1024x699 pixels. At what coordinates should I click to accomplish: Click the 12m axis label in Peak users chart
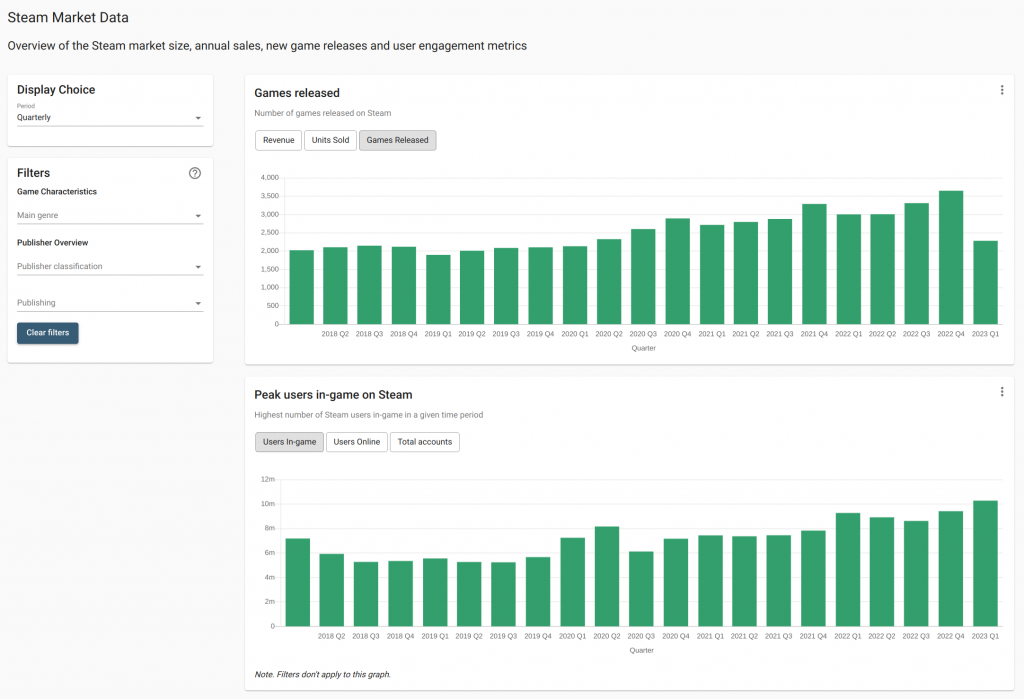pos(268,480)
